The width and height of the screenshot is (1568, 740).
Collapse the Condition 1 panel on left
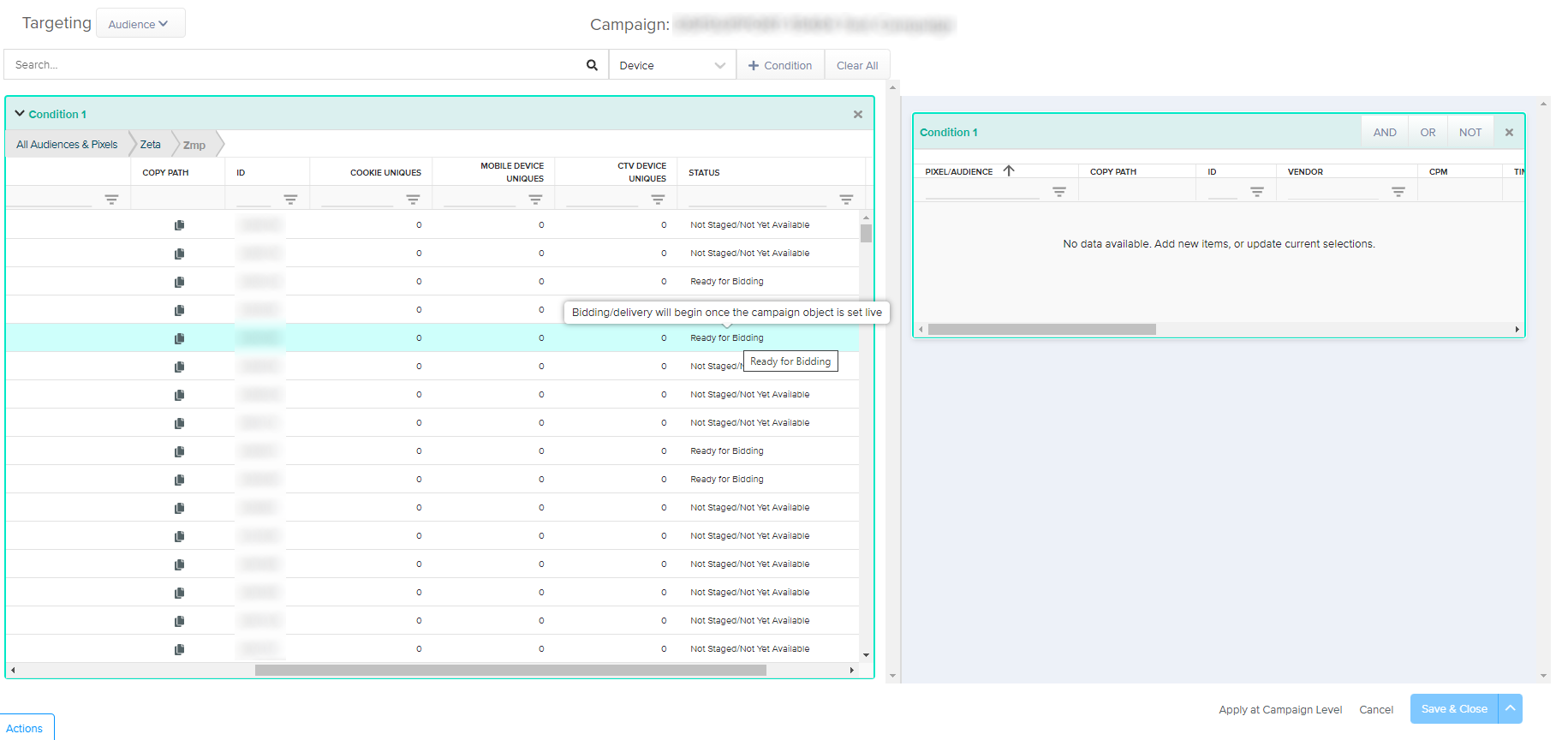20,114
